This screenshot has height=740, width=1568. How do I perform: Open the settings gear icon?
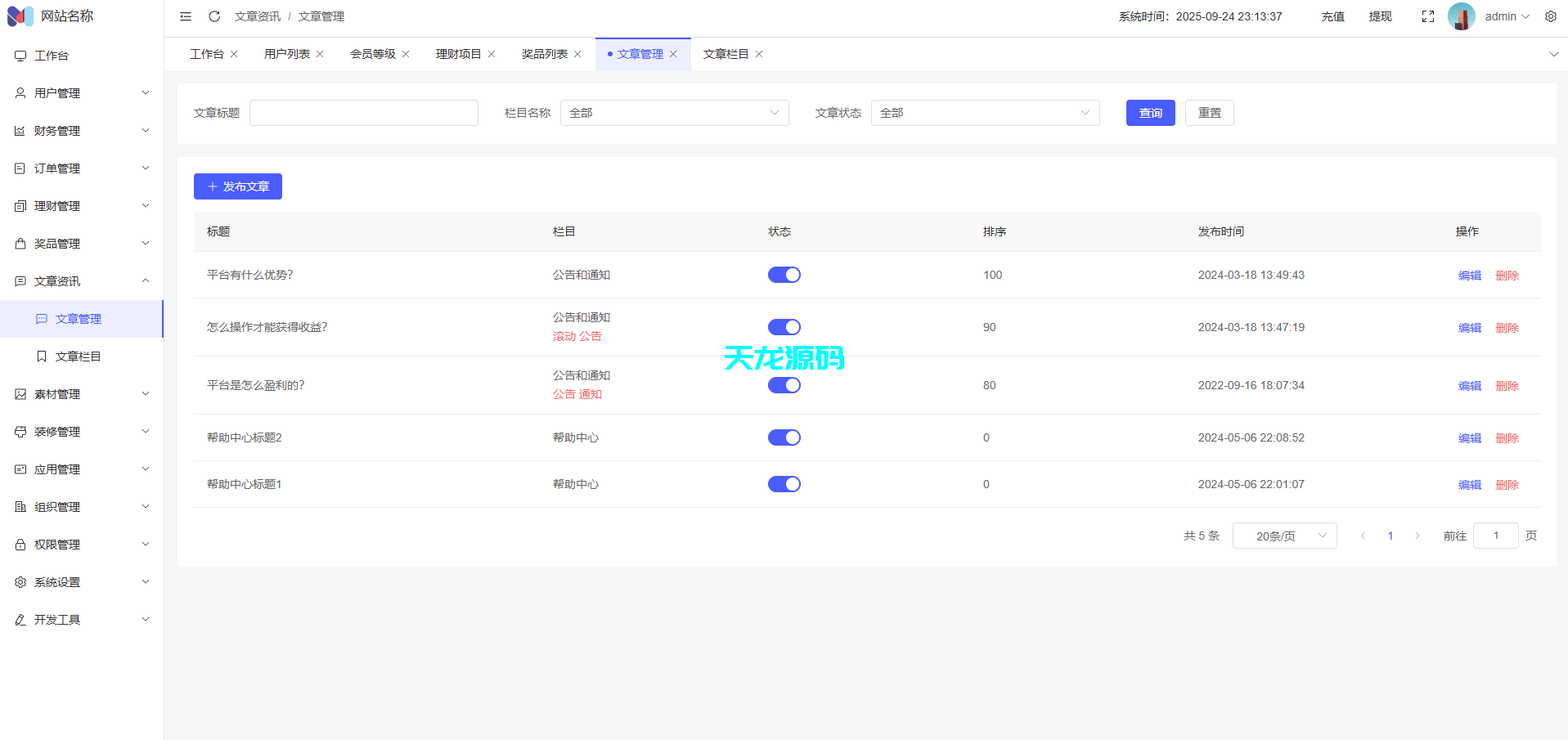click(1550, 16)
